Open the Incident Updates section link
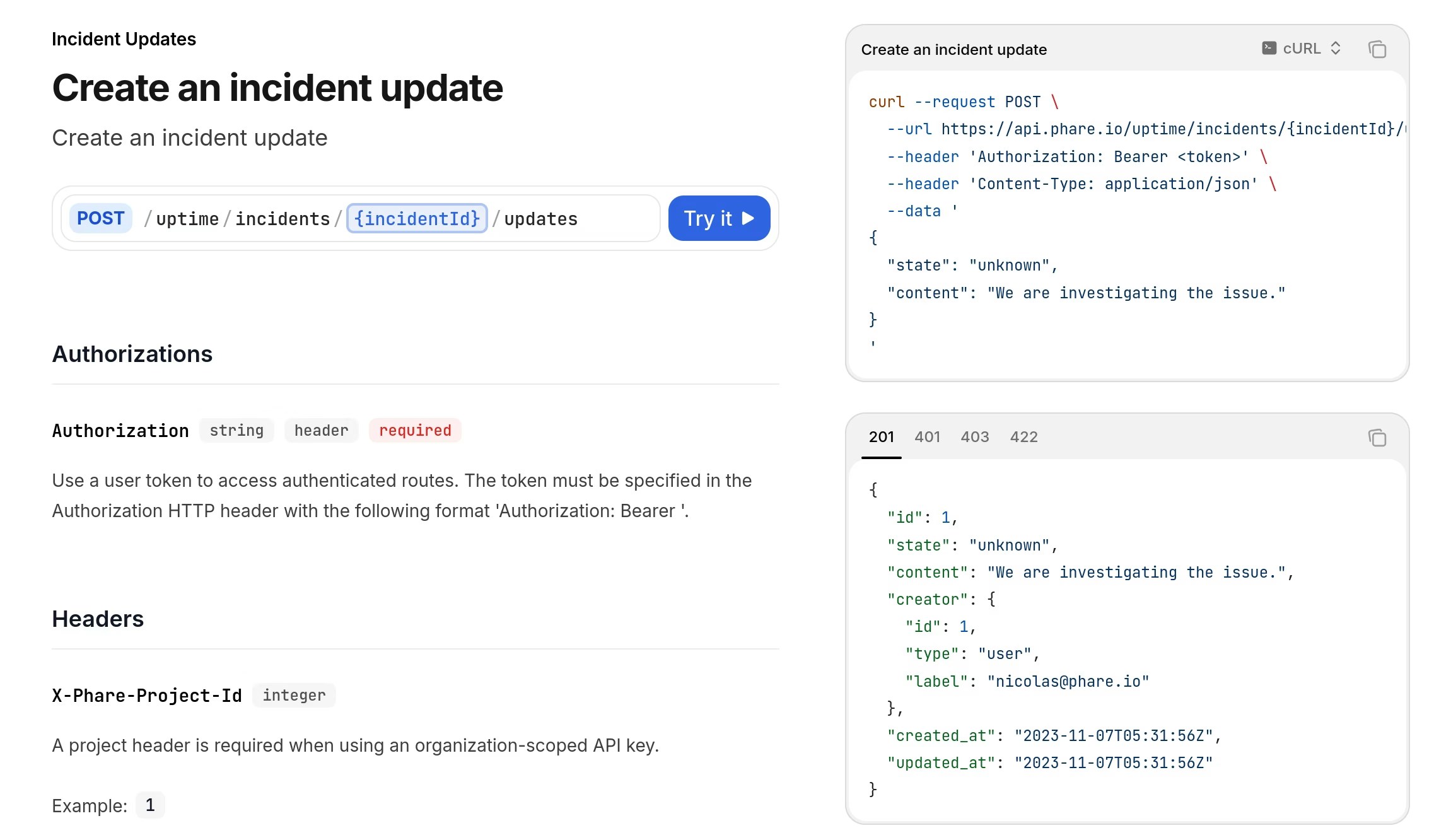 (x=124, y=38)
